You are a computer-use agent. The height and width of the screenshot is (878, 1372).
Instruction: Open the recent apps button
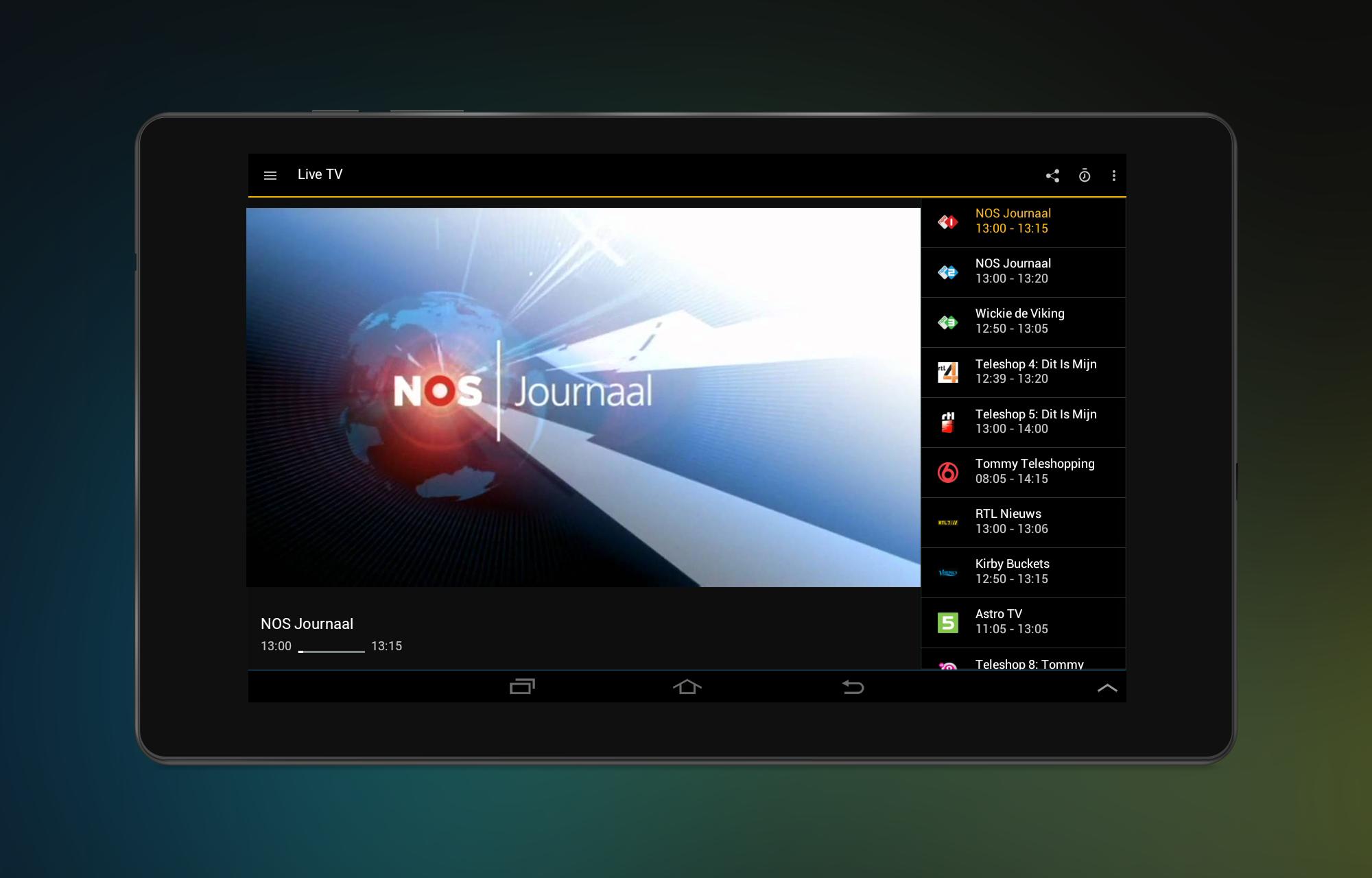522,687
